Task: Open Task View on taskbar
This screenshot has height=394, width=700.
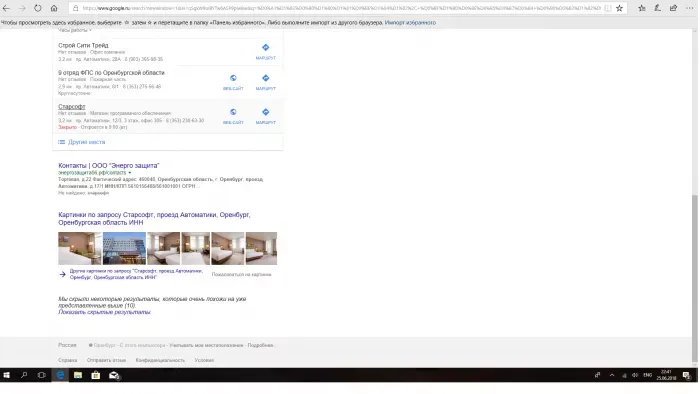Action: (x=42, y=375)
